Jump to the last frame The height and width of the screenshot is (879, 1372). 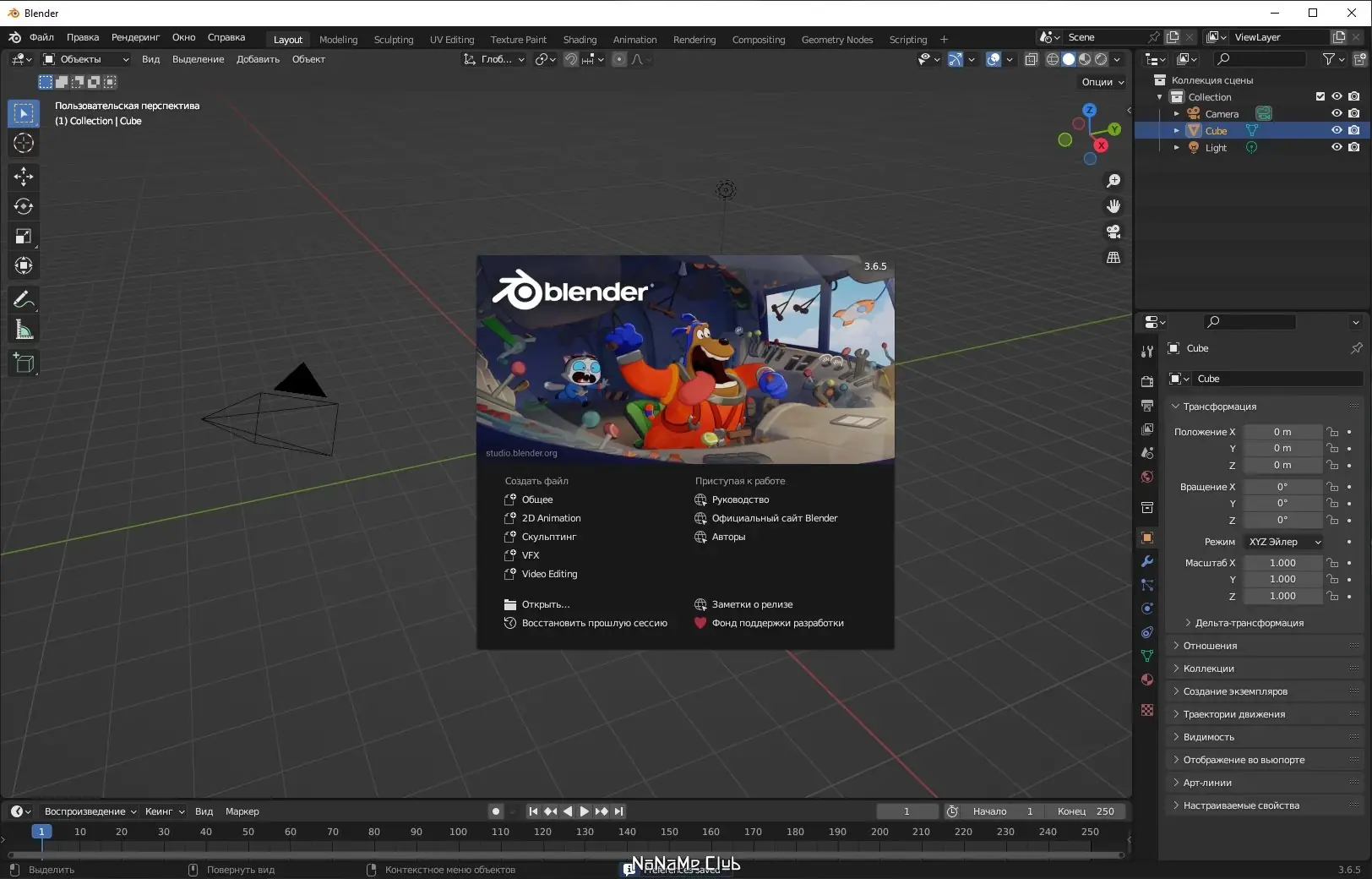[x=618, y=811]
